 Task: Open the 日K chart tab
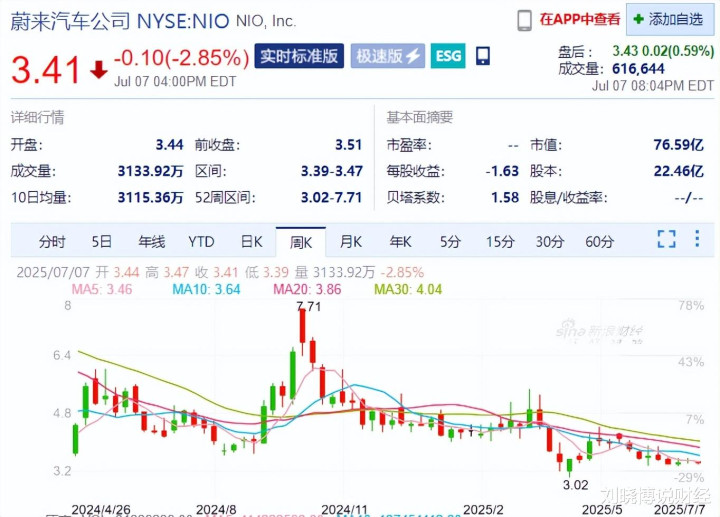pos(252,242)
